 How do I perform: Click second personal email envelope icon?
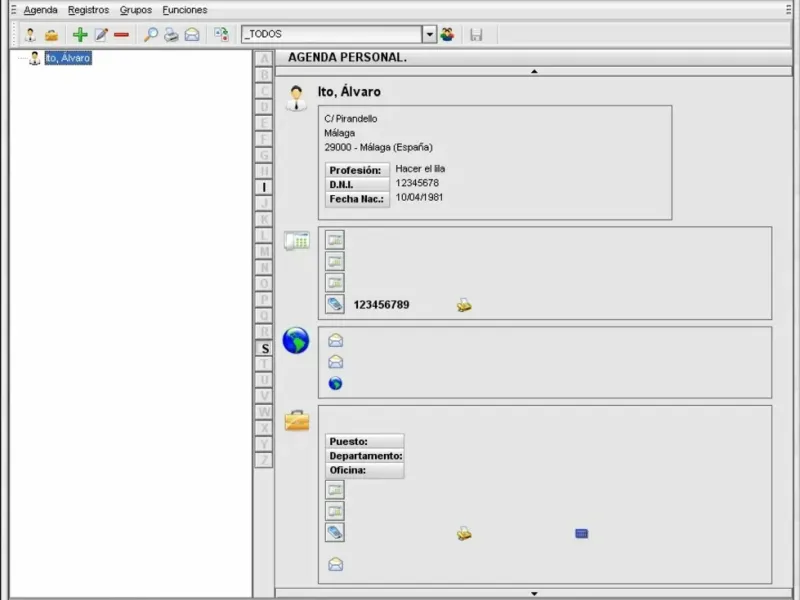click(335, 361)
